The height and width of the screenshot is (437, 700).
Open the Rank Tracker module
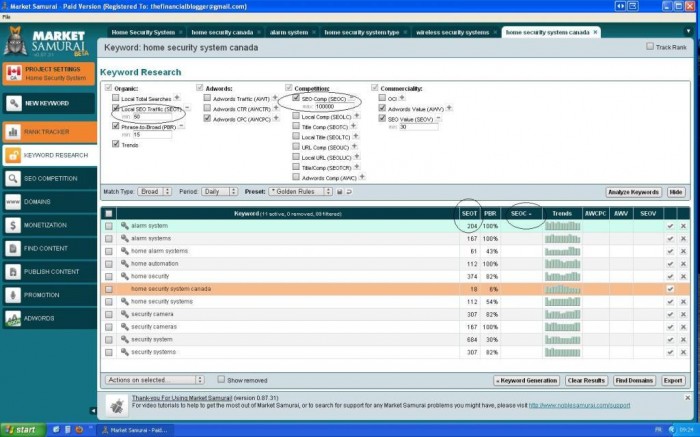[49, 132]
